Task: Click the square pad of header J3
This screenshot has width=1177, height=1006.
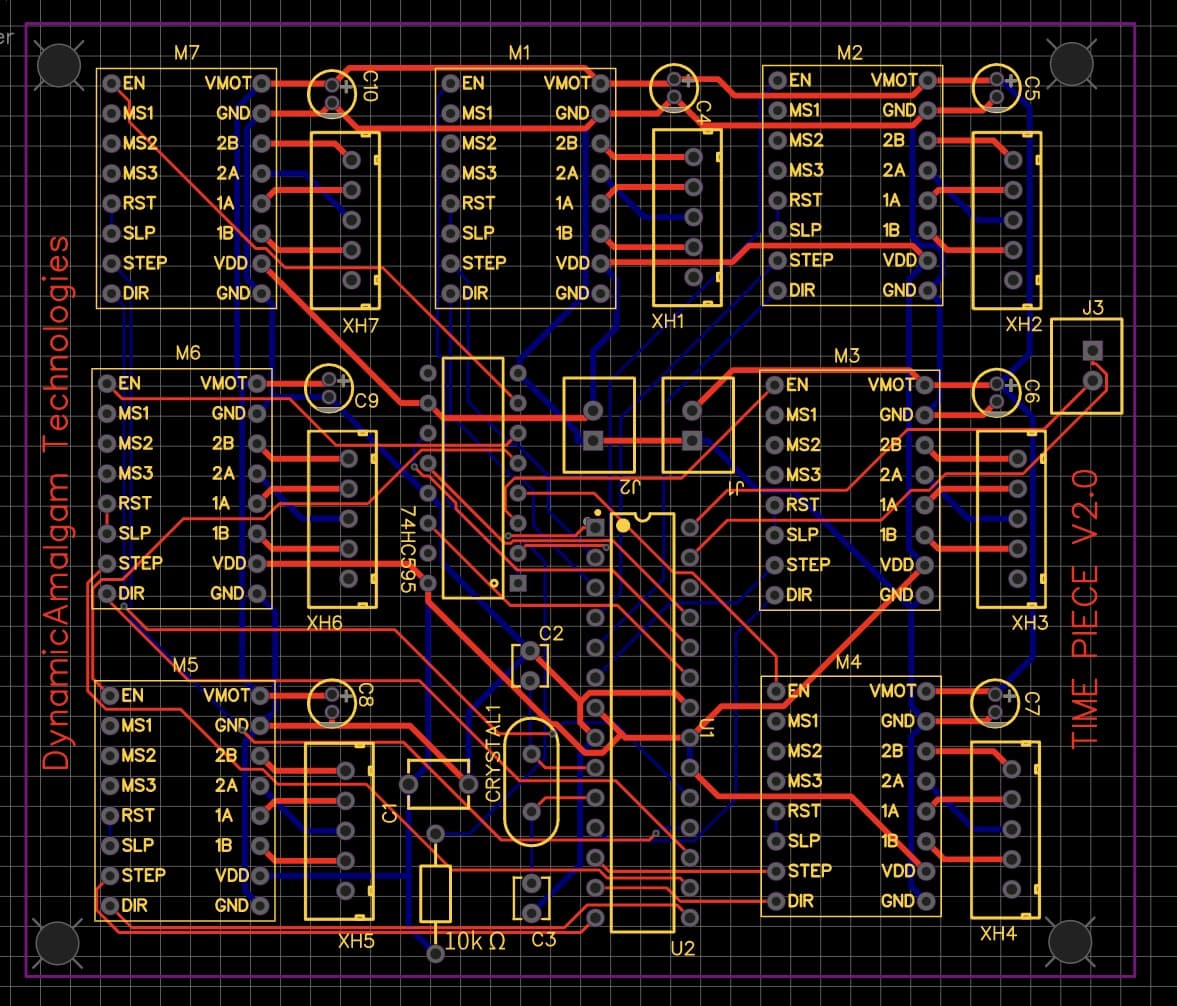Action: click(1093, 351)
